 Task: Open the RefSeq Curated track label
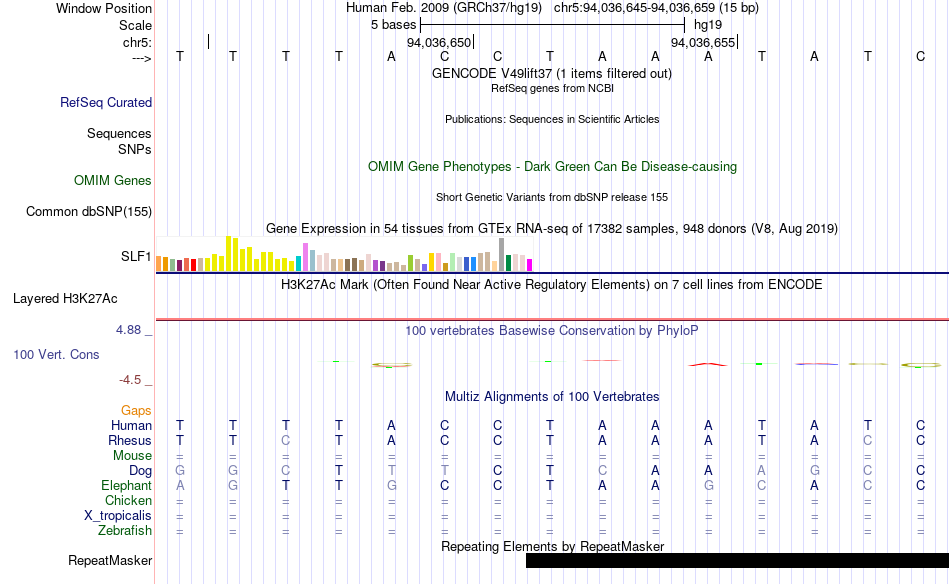[106, 102]
